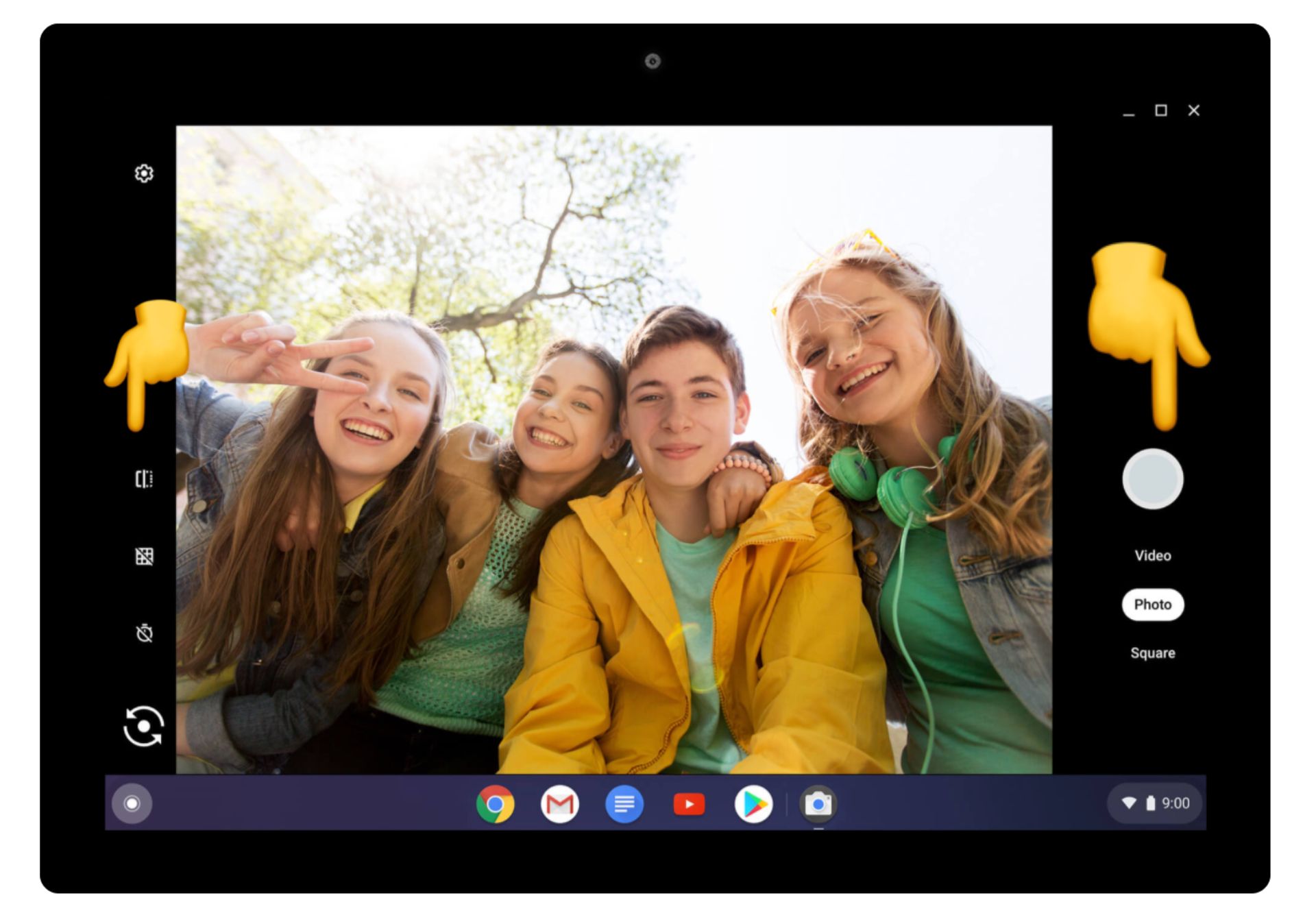
Task: Open Play Store from the shelf
Action: 753,804
